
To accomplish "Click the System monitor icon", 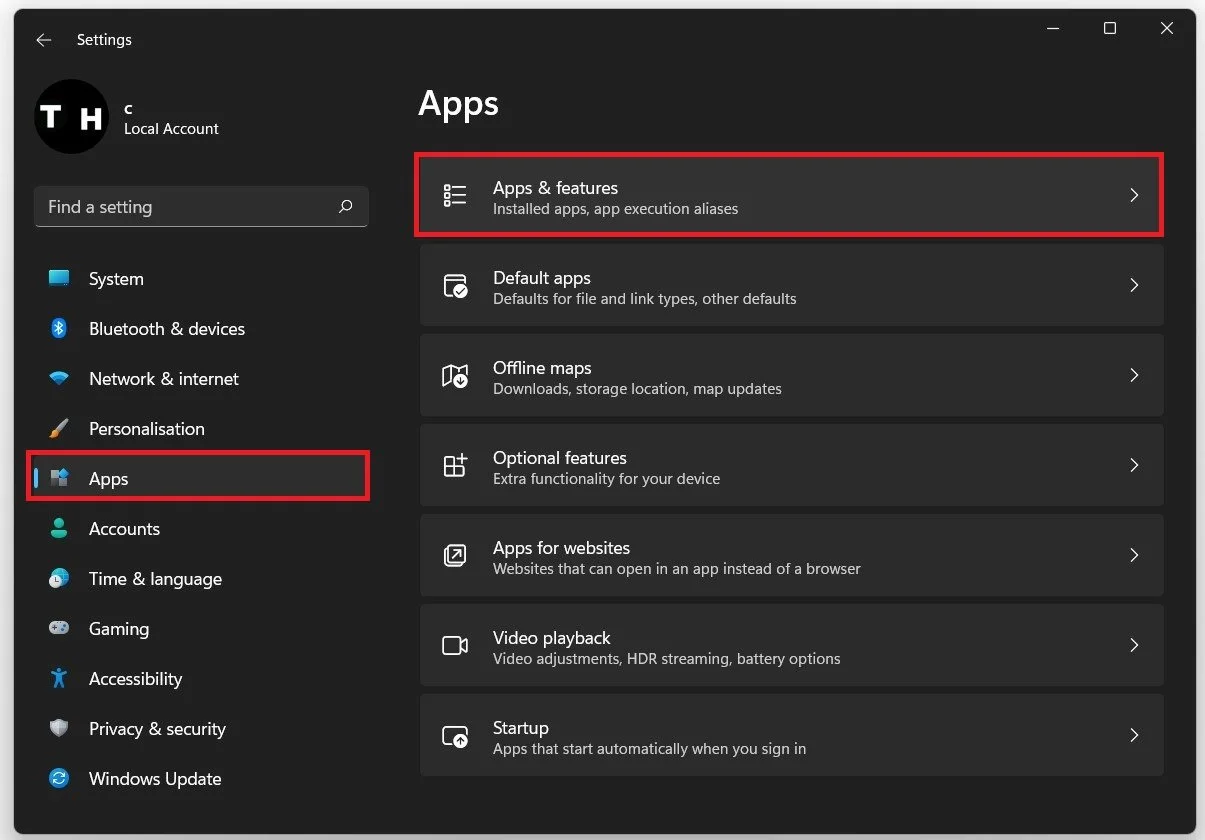I will coord(59,279).
